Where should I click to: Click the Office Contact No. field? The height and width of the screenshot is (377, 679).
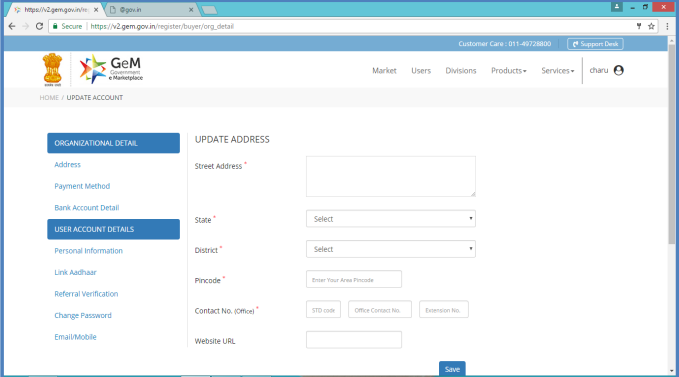click(380, 309)
